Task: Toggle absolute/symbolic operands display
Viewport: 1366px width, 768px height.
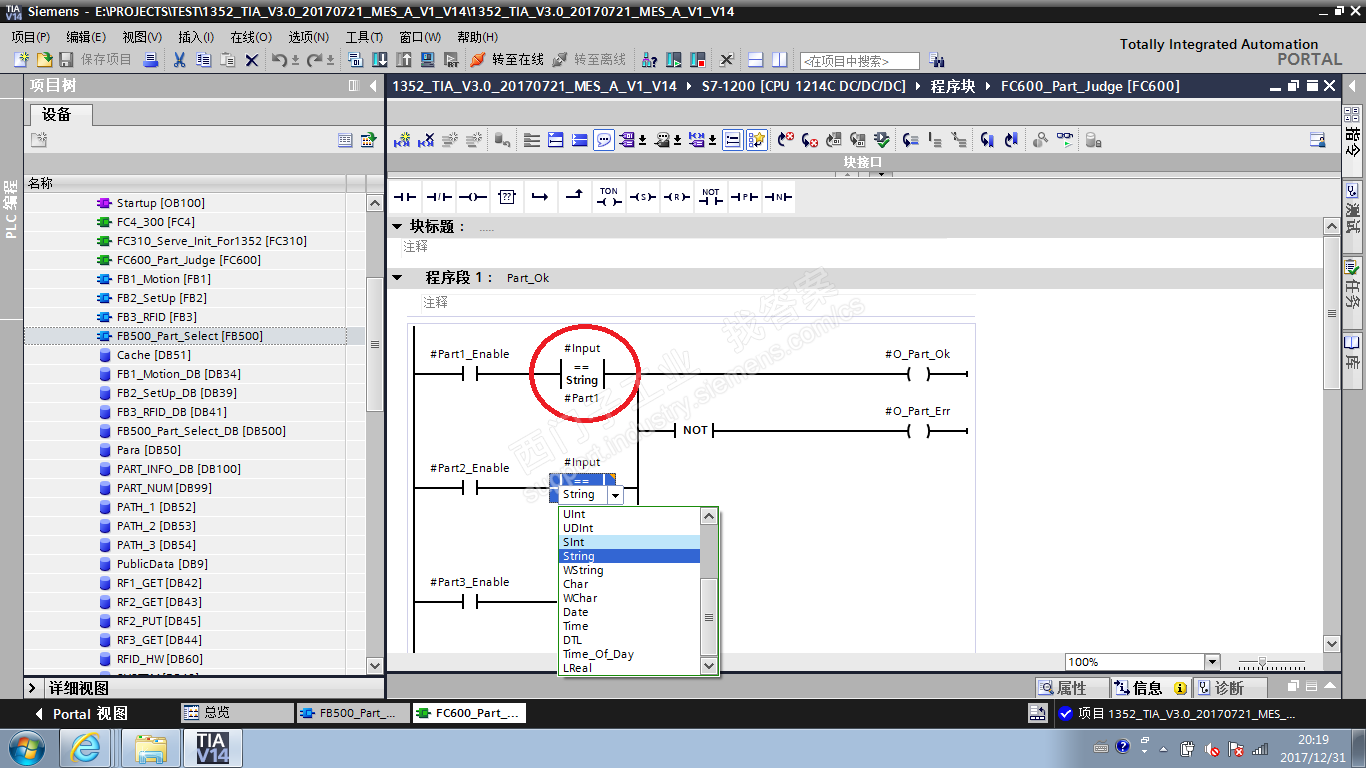Action: tap(628, 140)
